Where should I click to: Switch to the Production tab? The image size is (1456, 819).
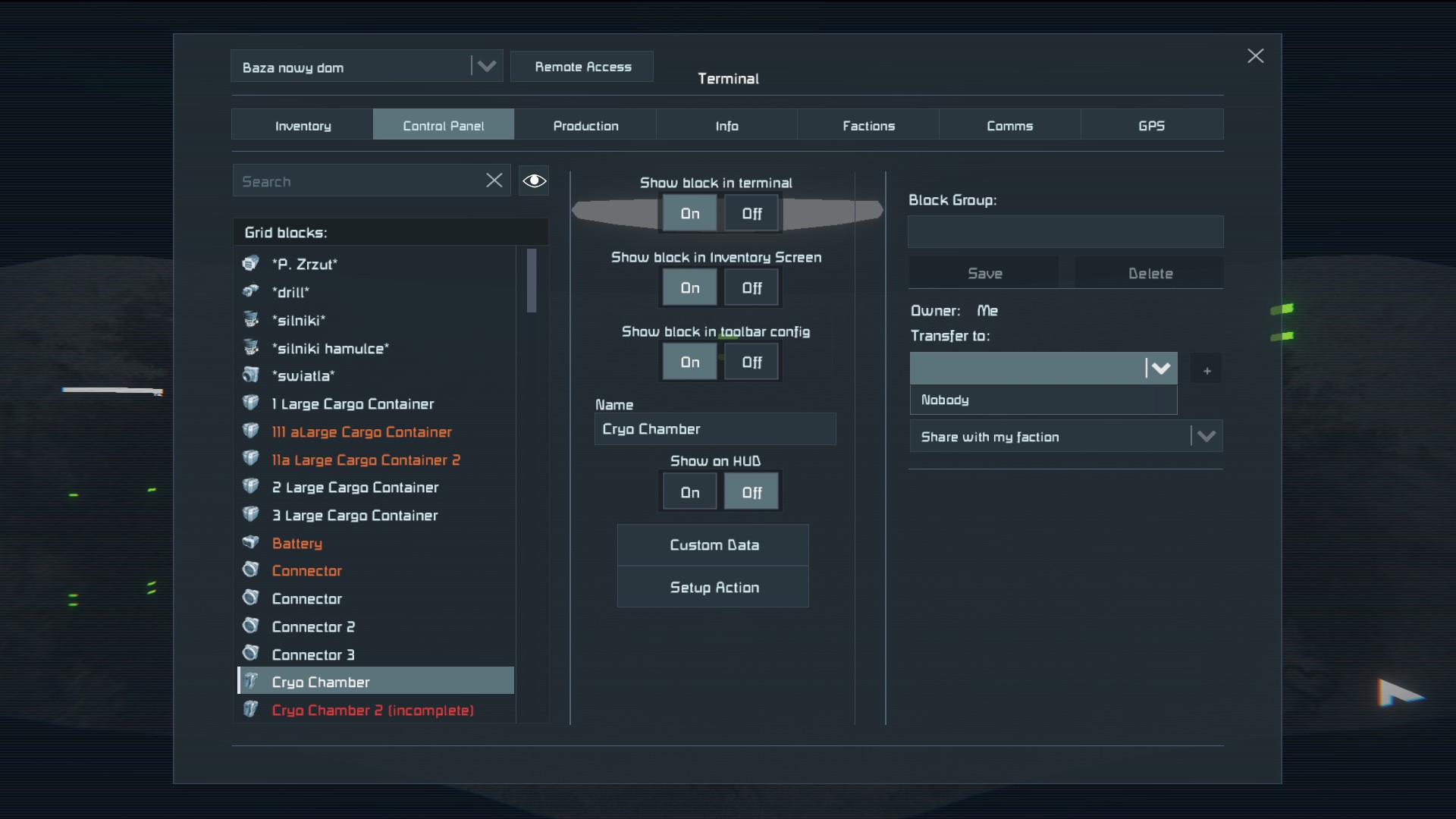point(585,126)
